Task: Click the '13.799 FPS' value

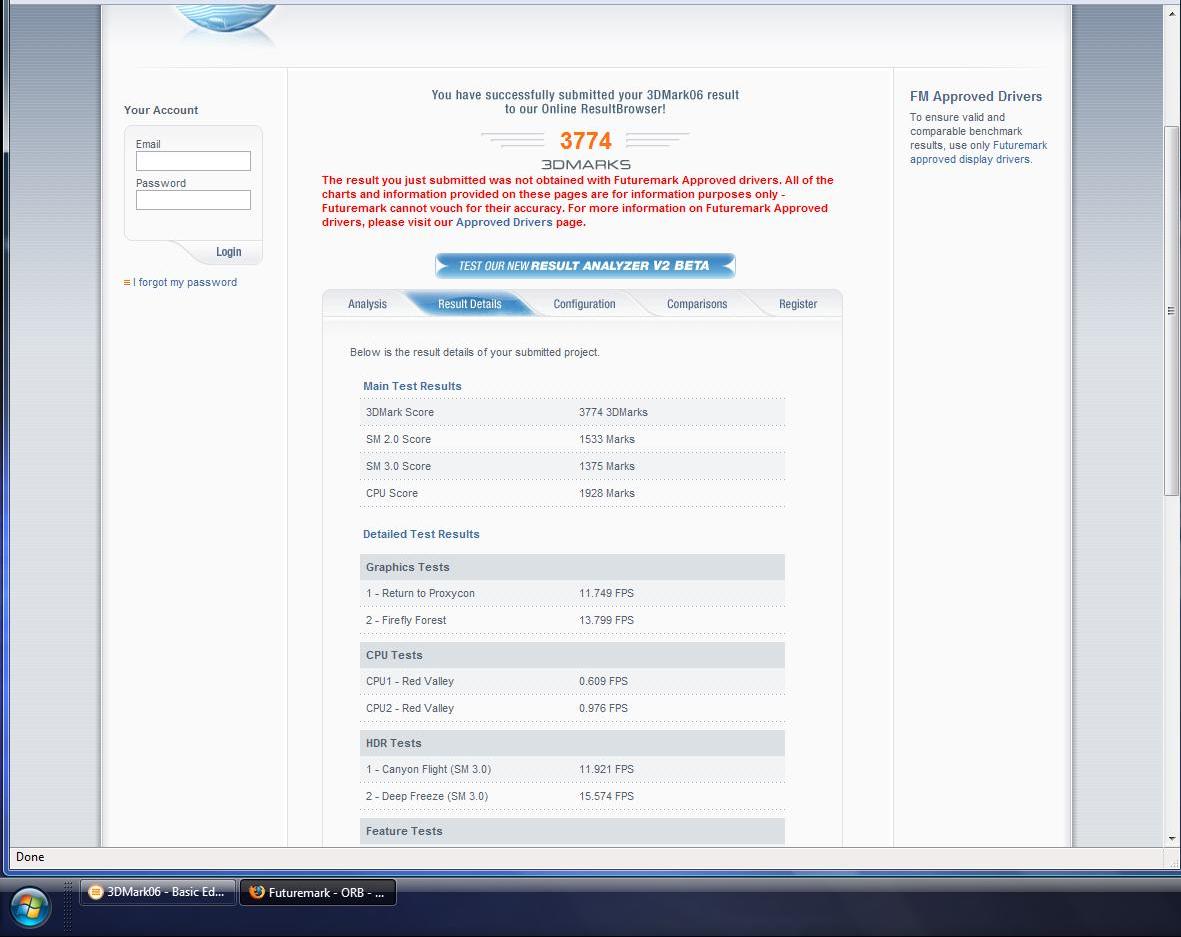Action: (606, 621)
